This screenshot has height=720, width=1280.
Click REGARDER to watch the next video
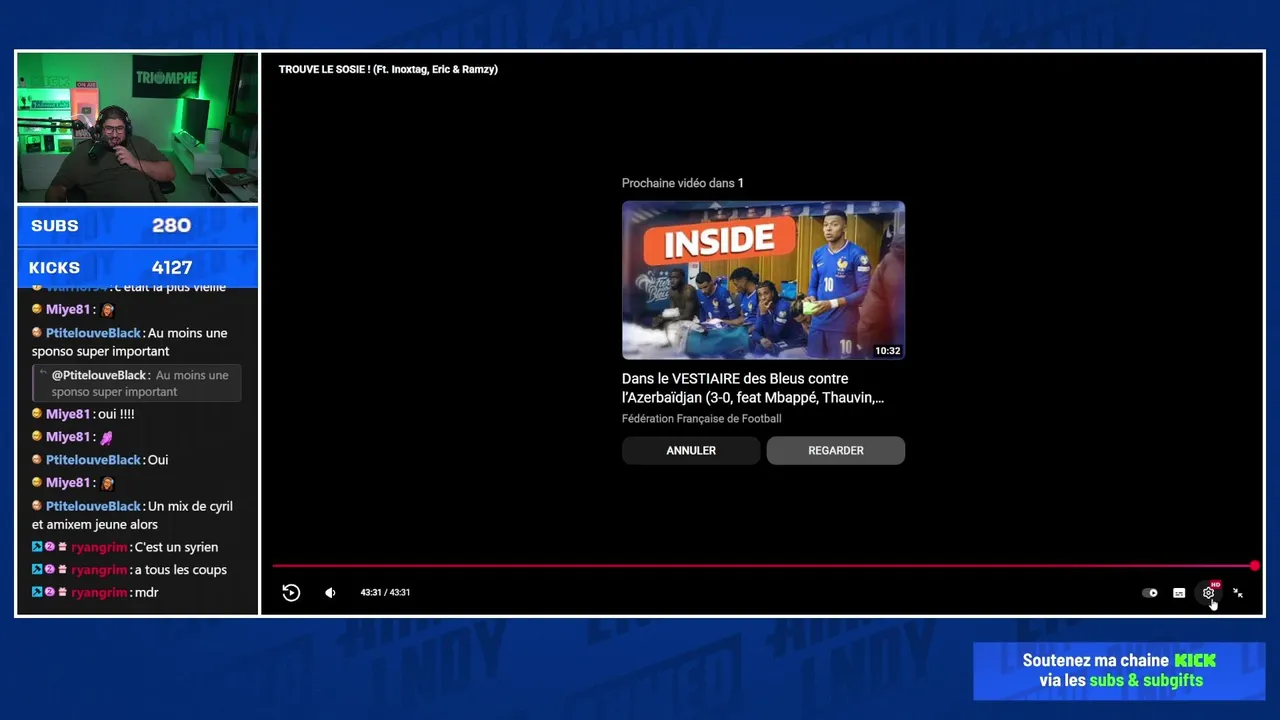[836, 450]
